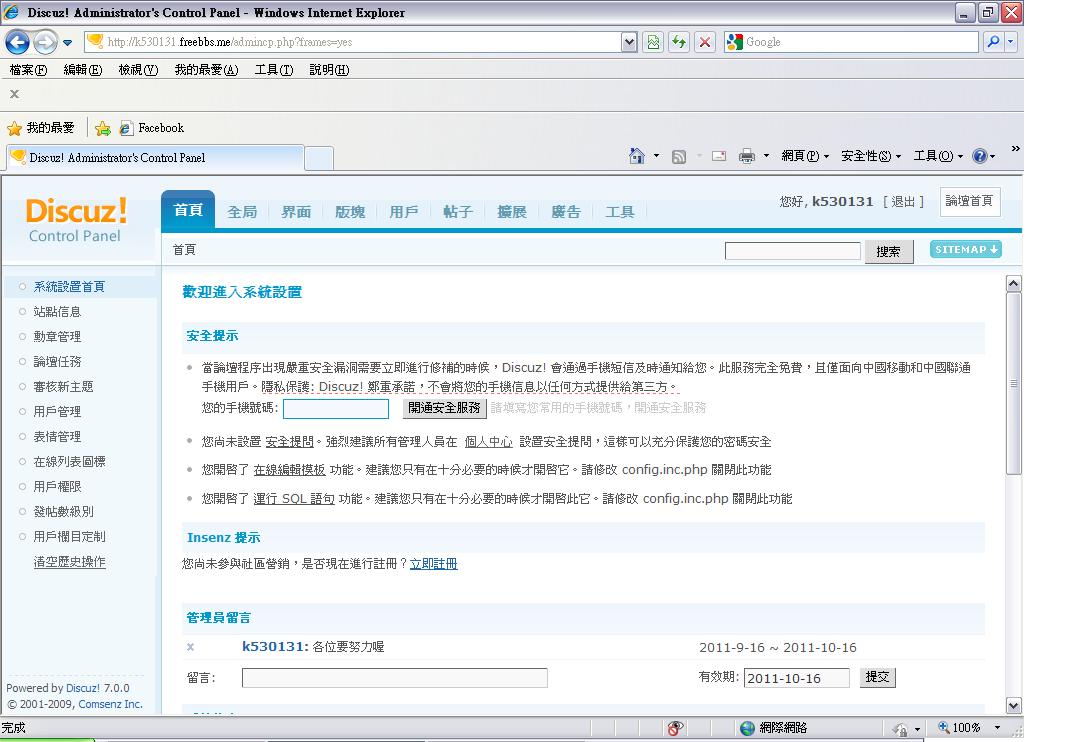
Task: Click the Stop loading X icon
Action: point(705,42)
